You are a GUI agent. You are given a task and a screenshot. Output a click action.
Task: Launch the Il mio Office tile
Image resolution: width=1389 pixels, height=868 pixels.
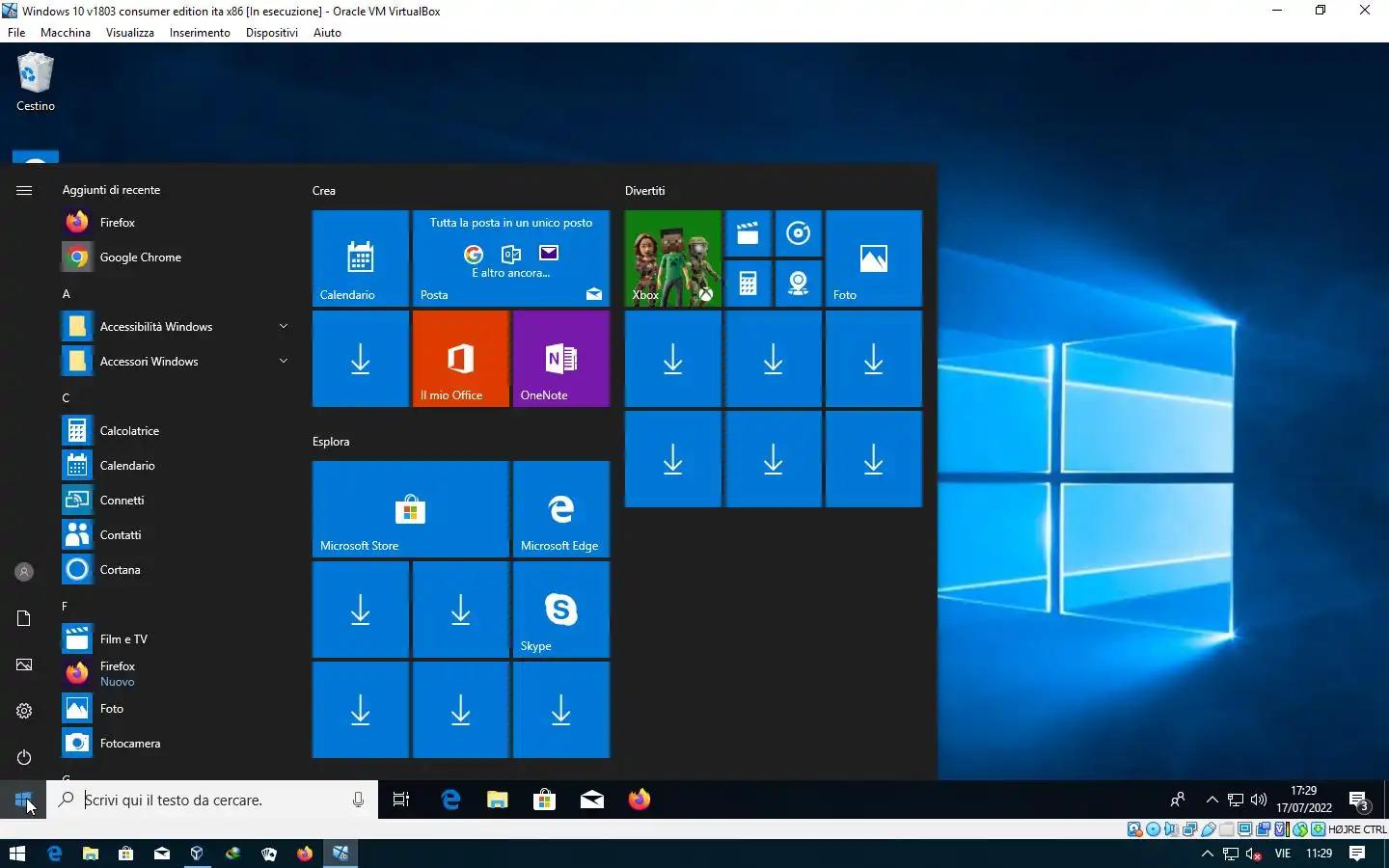point(460,358)
